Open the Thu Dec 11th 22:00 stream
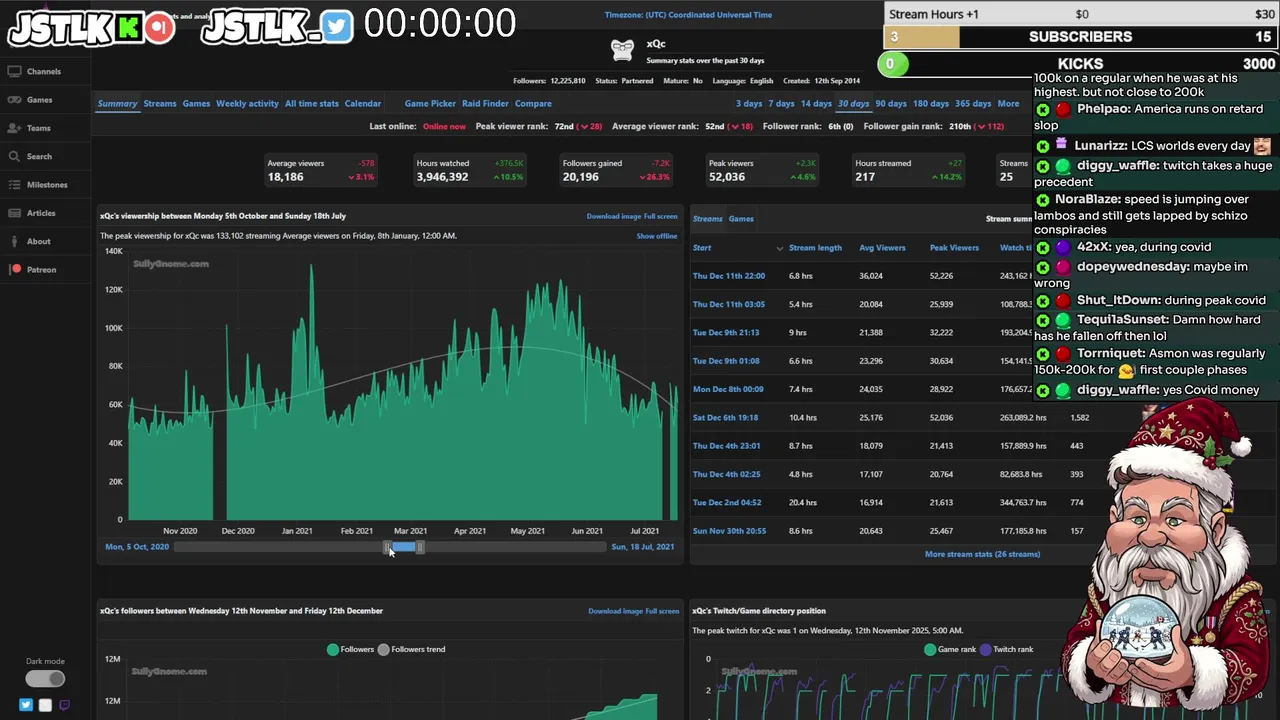The width and height of the screenshot is (1280, 720). (x=729, y=276)
